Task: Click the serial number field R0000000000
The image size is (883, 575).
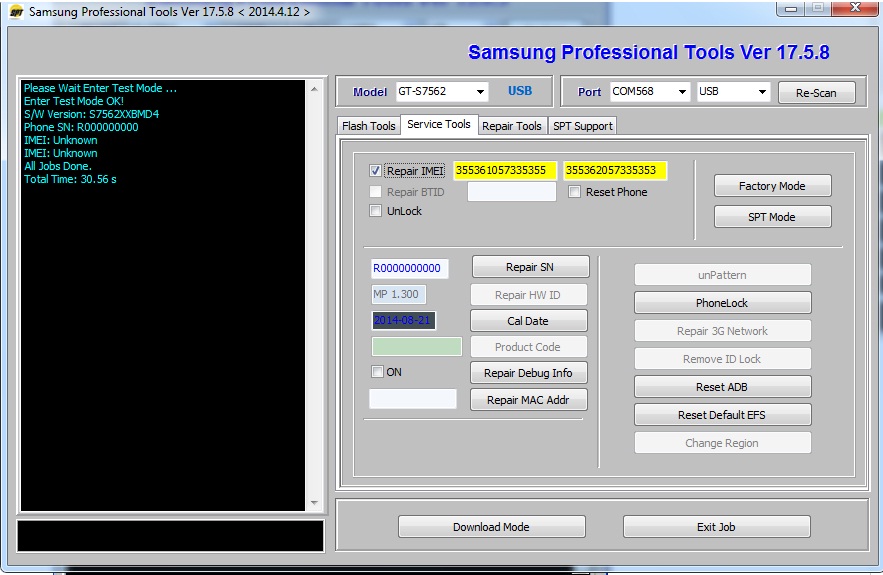Action: 409,269
